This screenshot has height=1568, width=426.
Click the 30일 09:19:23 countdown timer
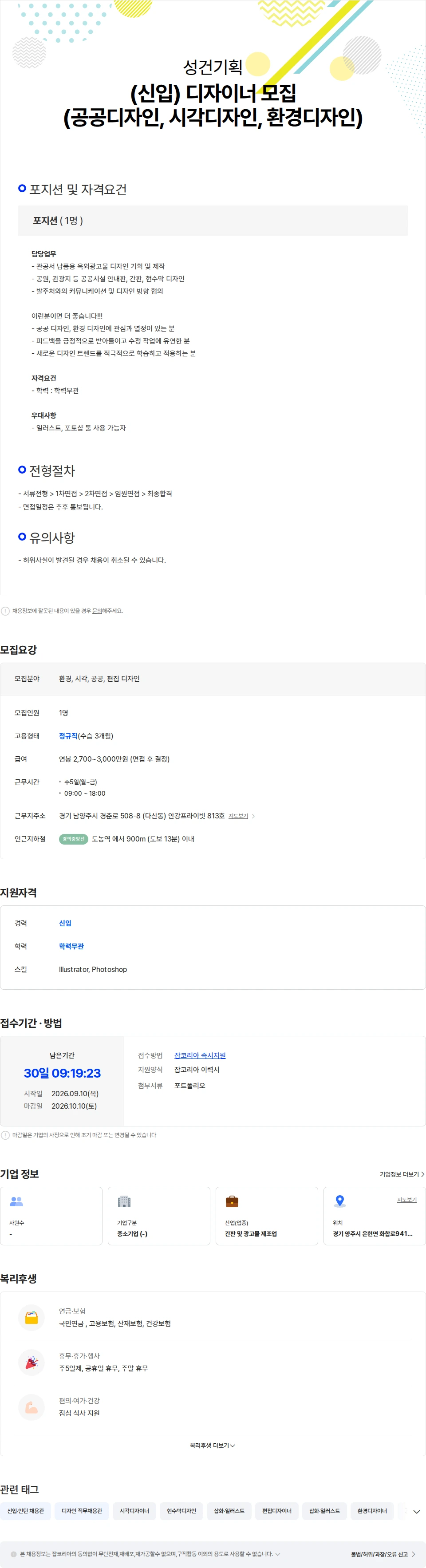(62, 1073)
